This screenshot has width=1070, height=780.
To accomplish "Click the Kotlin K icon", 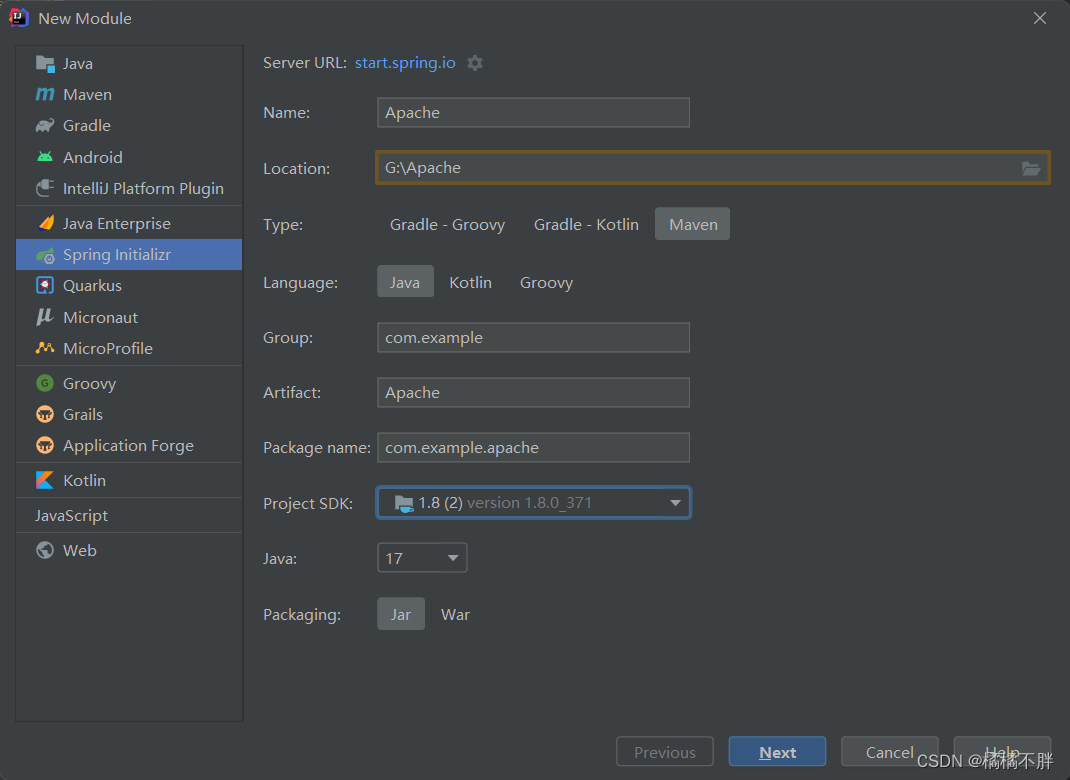I will coord(45,480).
